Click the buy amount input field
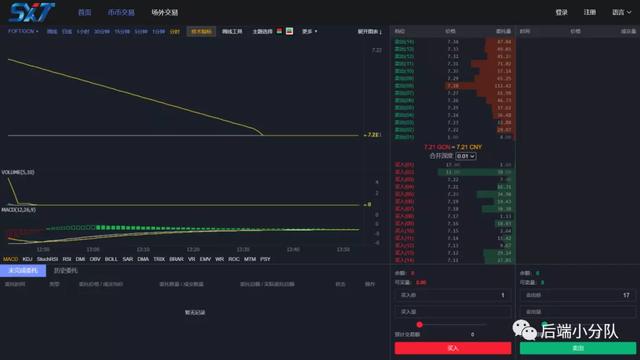This screenshot has width=640, height=360. click(x=453, y=312)
